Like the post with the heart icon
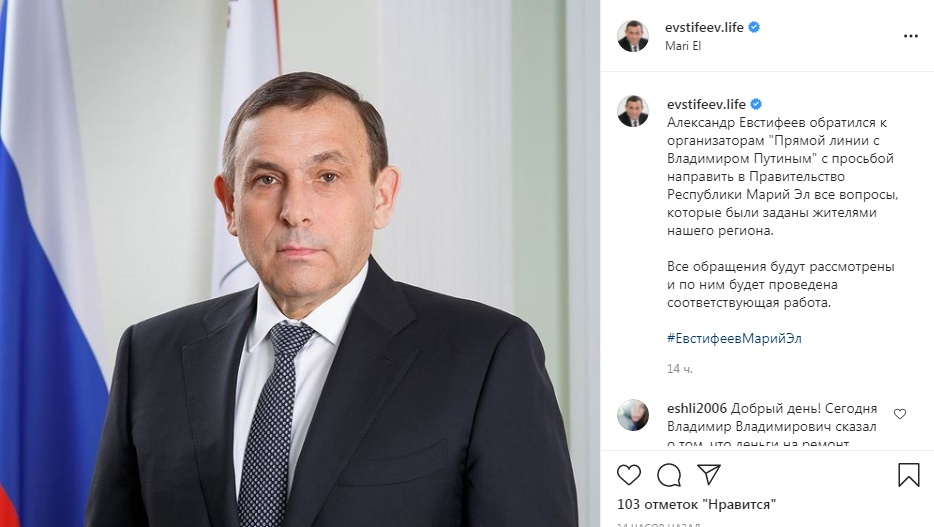 628,475
